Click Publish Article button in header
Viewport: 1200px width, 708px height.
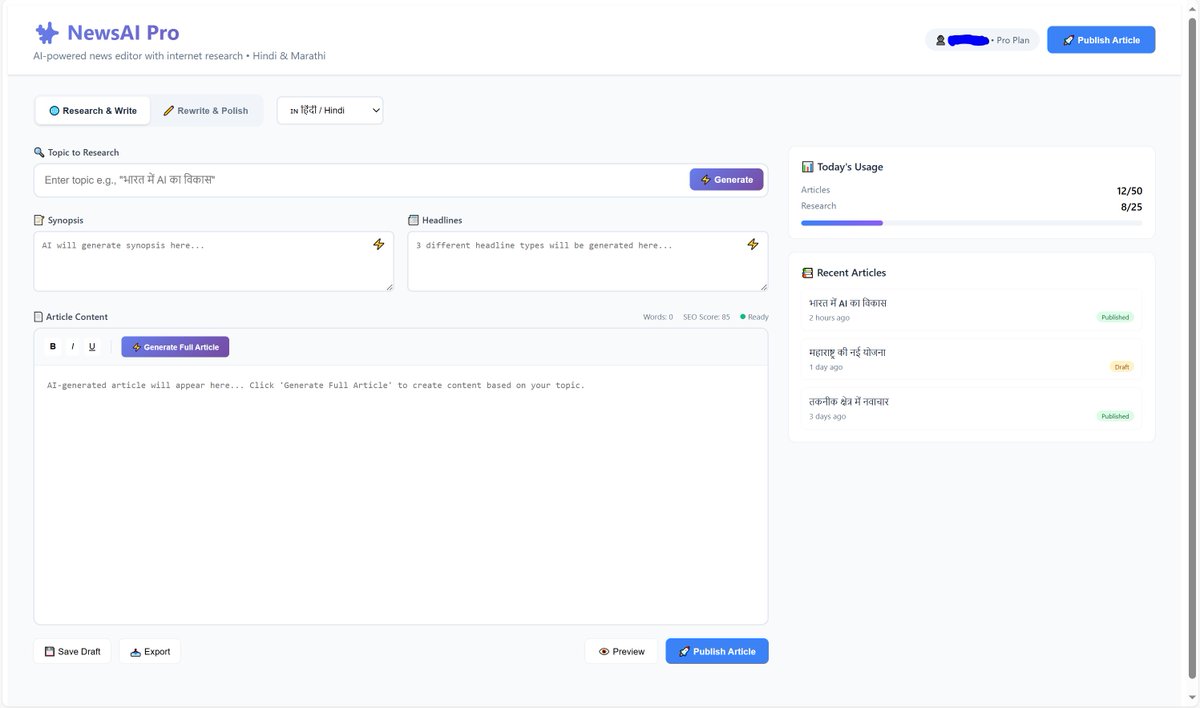pyautogui.click(x=1101, y=40)
